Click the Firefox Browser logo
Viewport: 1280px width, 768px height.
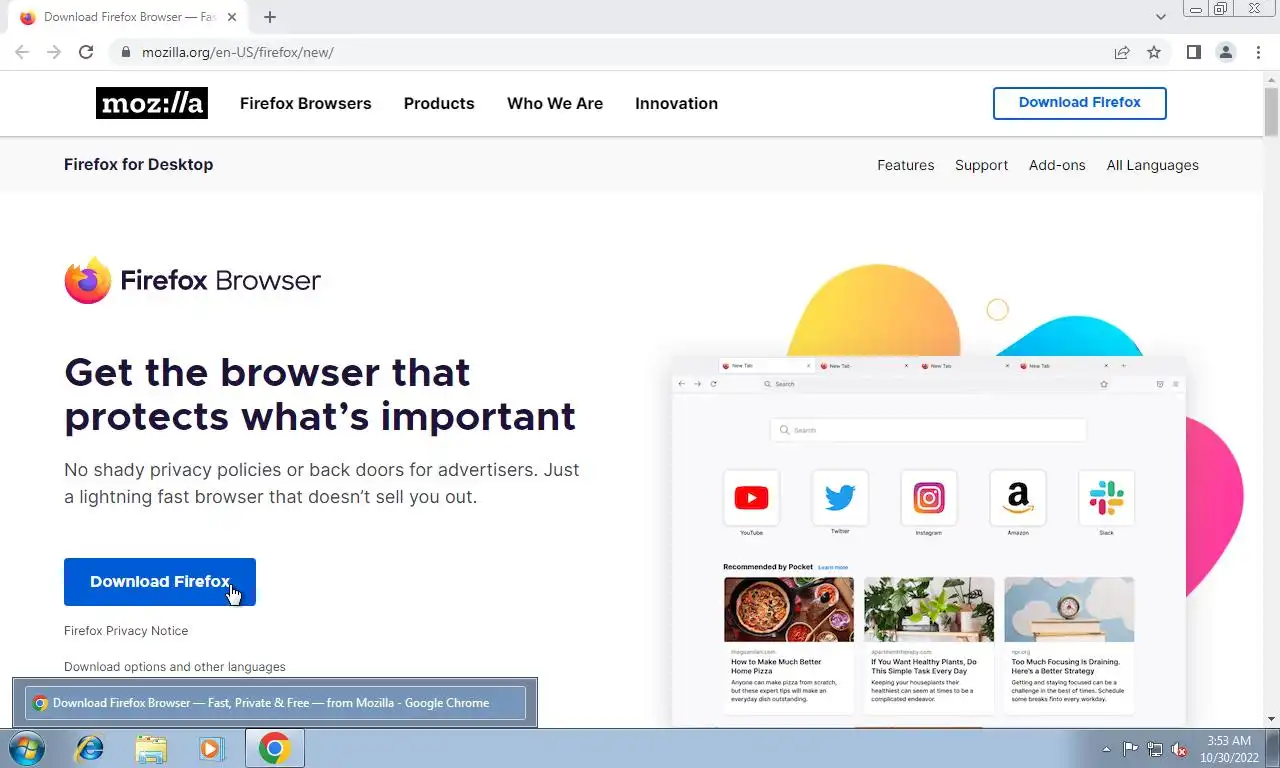(192, 280)
